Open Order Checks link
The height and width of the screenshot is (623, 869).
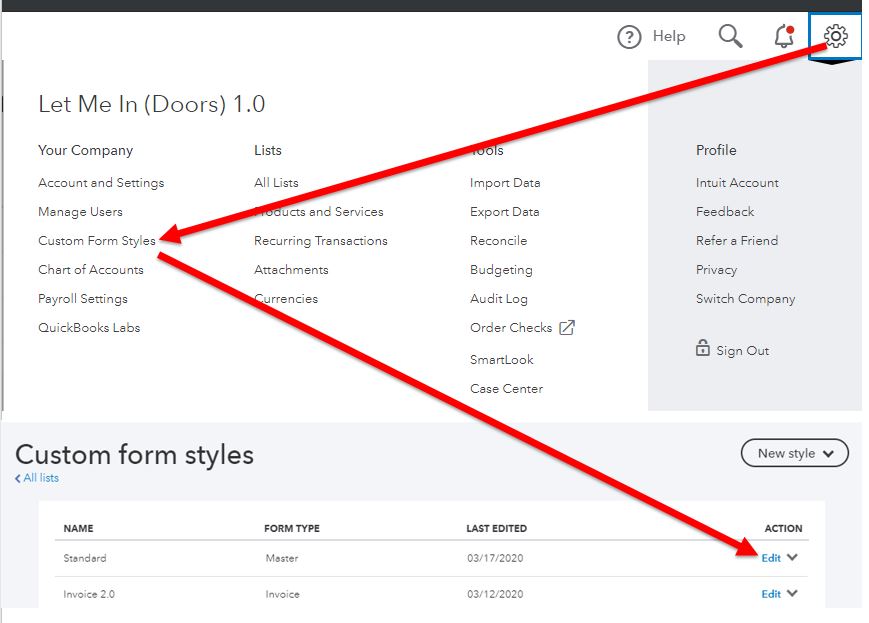click(x=511, y=328)
